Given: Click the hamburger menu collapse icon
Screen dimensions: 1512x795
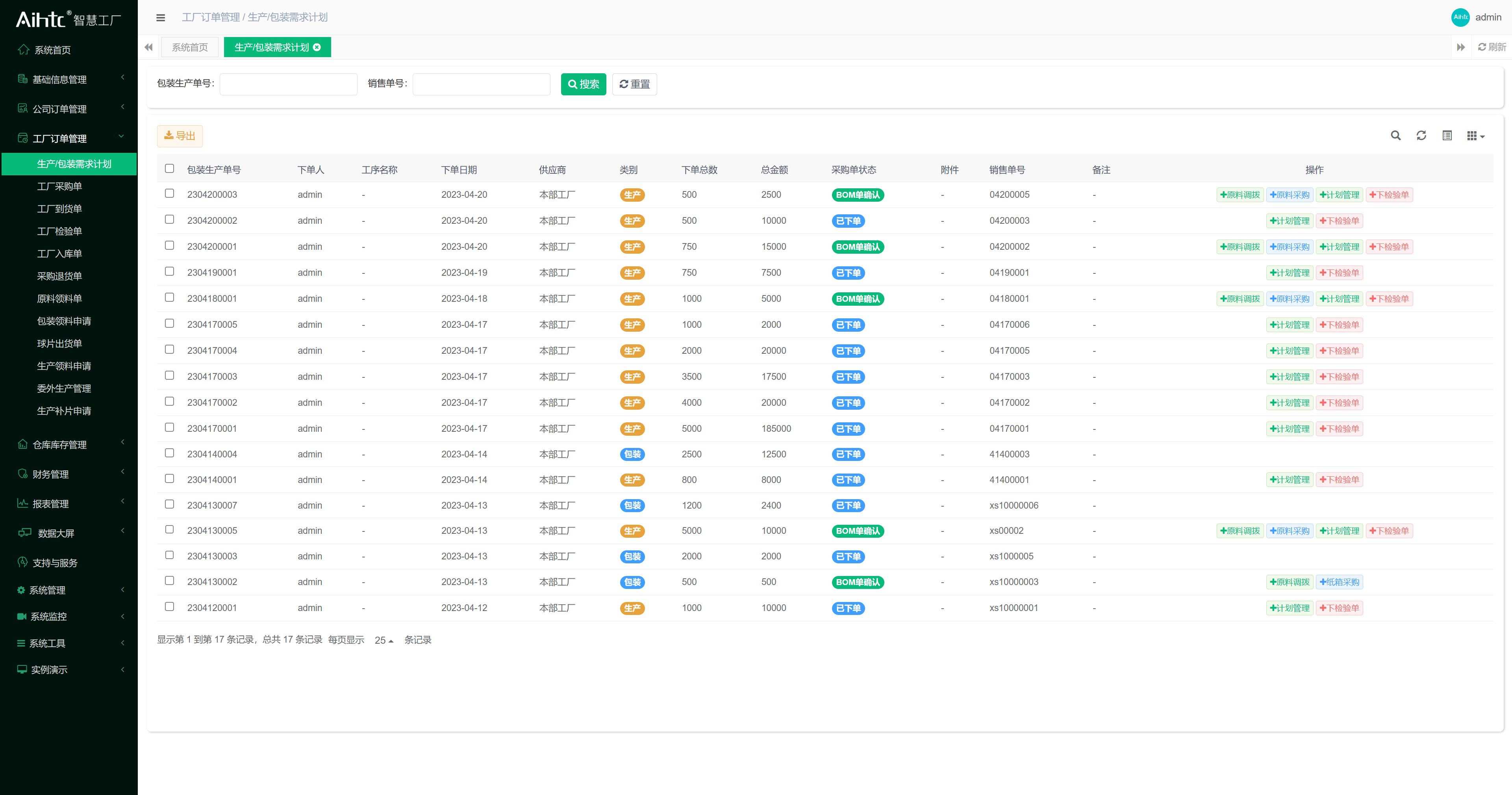Looking at the screenshot, I should click(x=160, y=18).
